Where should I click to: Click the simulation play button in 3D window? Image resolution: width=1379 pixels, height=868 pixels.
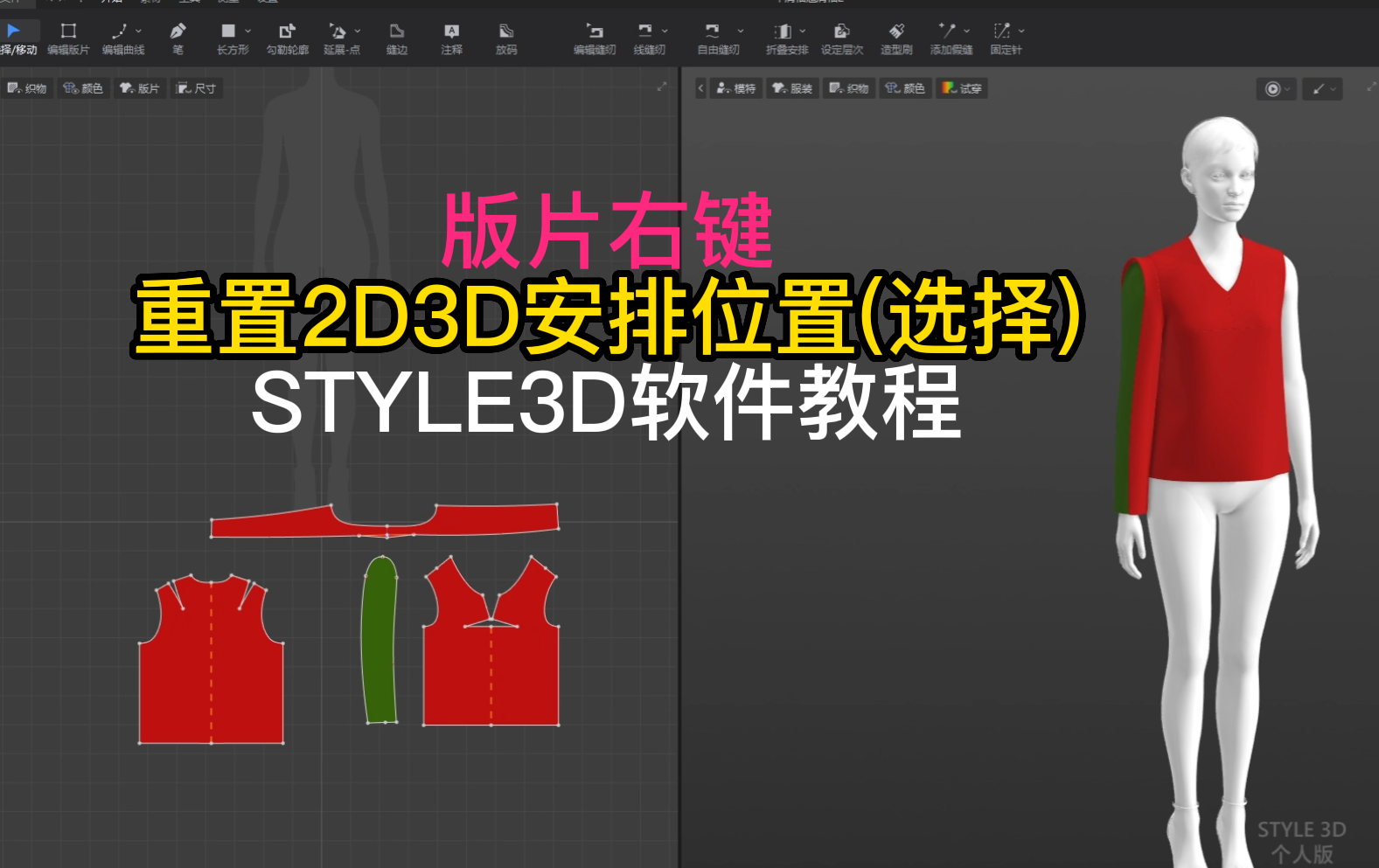click(x=1273, y=88)
